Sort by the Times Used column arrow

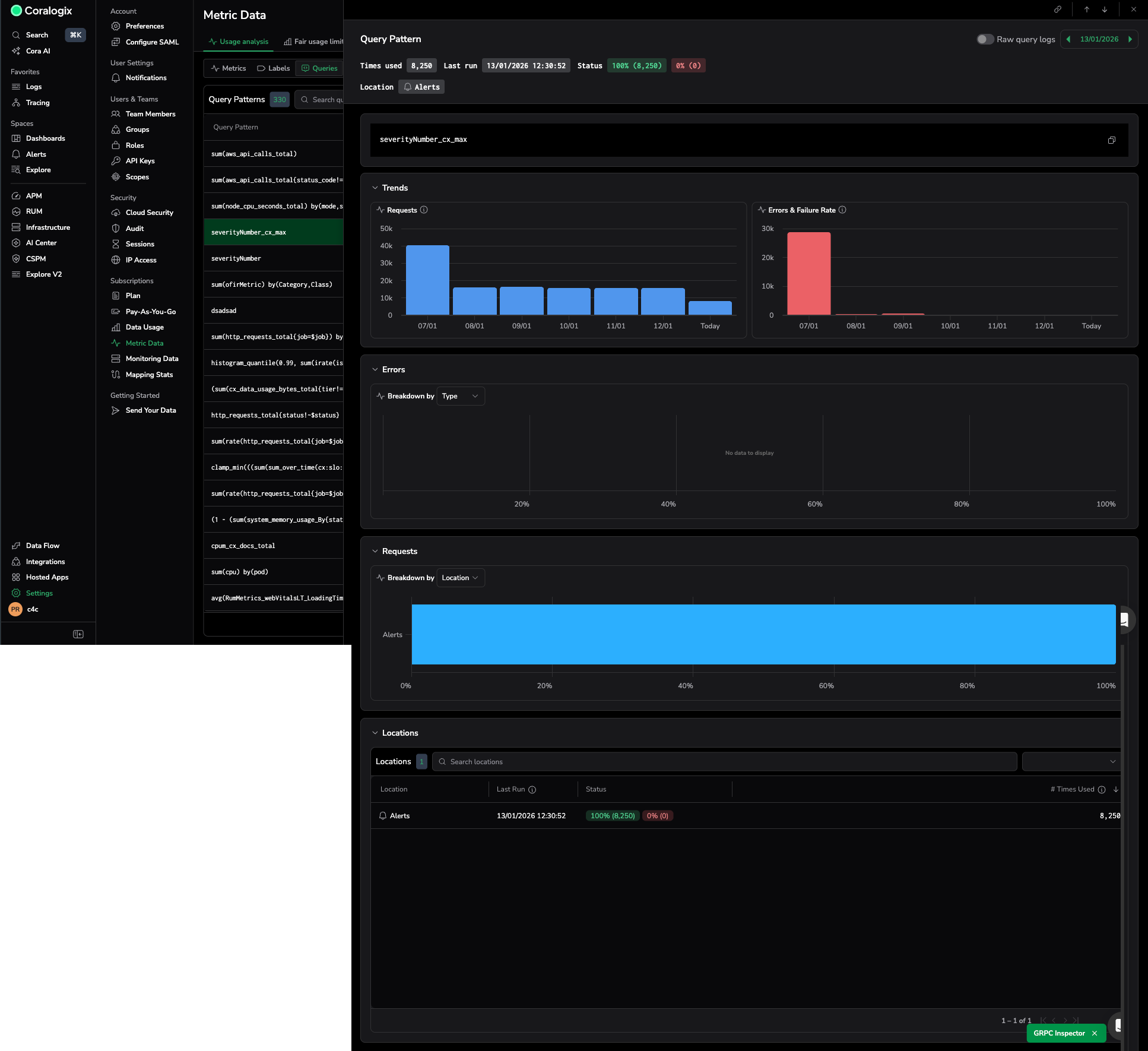1116,789
